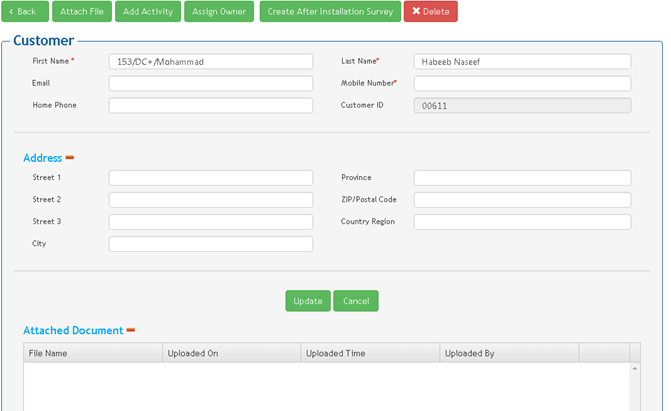Select the Home Phone field
This screenshot has height=411, width=671.
pyautogui.click(x=210, y=106)
